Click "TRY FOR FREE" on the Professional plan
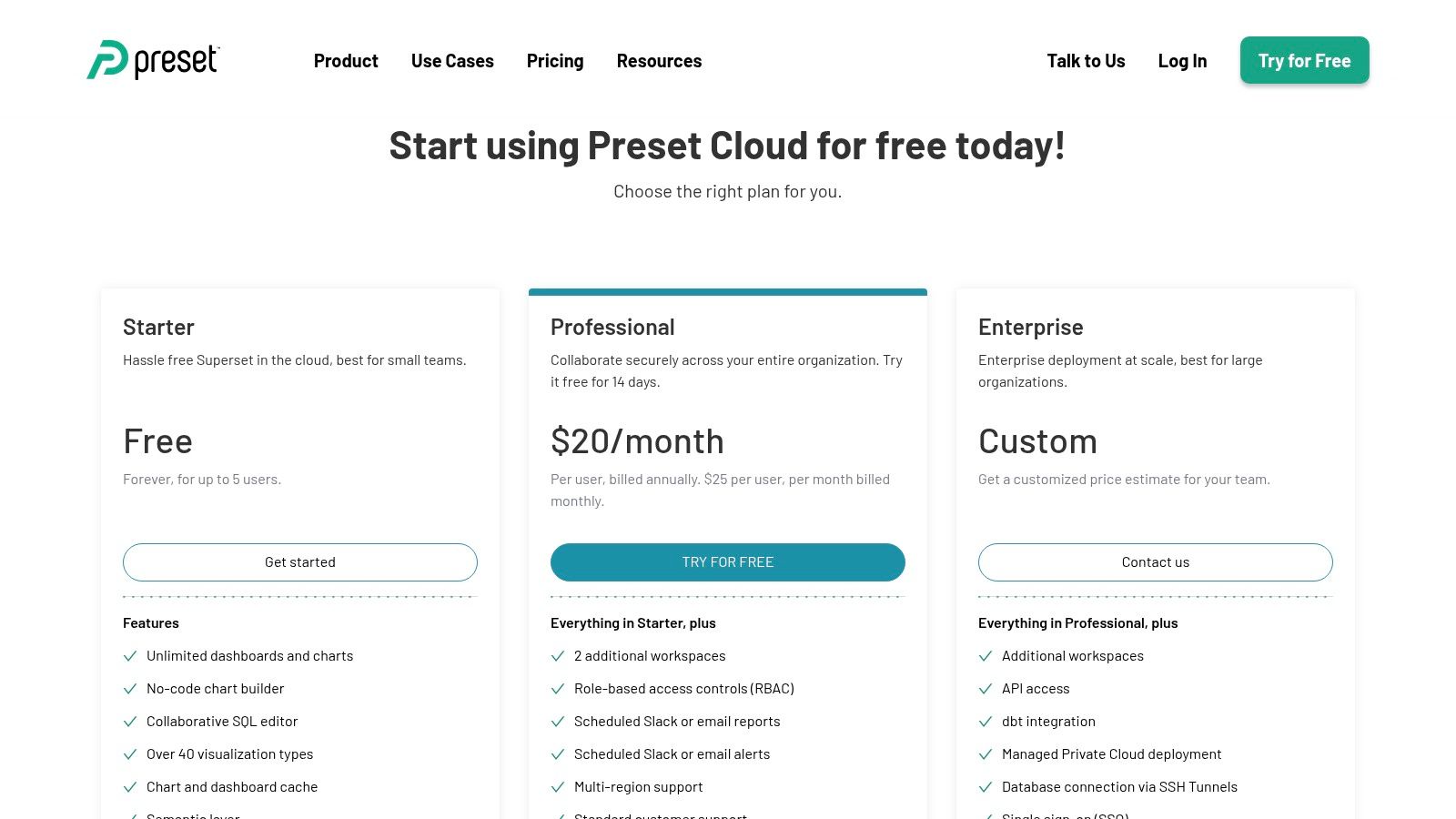 (x=727, y=561)
